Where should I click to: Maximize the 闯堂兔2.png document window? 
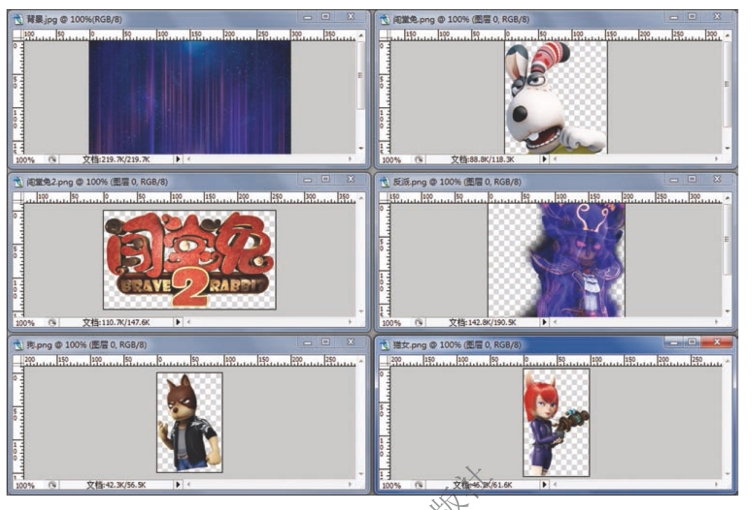325,180
